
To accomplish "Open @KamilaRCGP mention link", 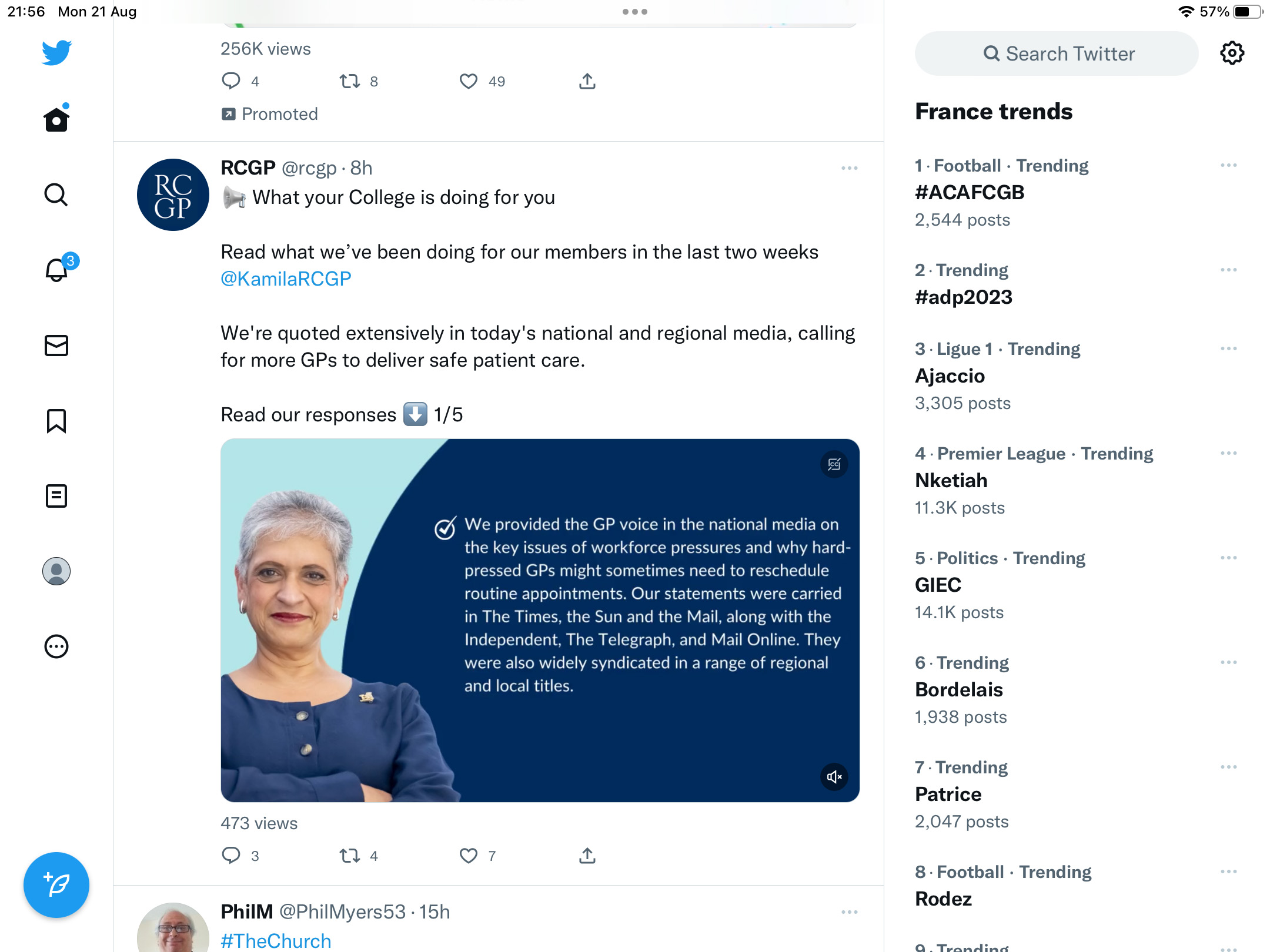I will [x=286, y=279].
